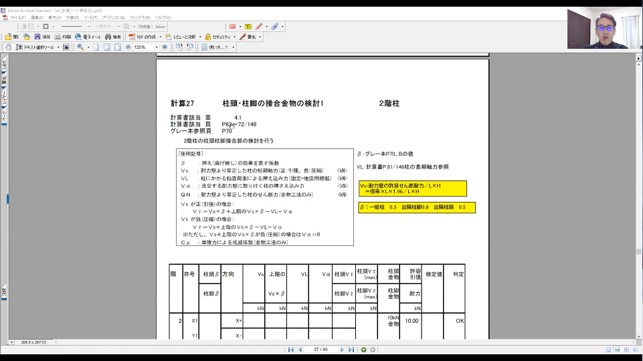The image size is (643, 361).
Task: Click the yellow Vs=耐力壁 formula note box
Action: (x=413, y=189)
